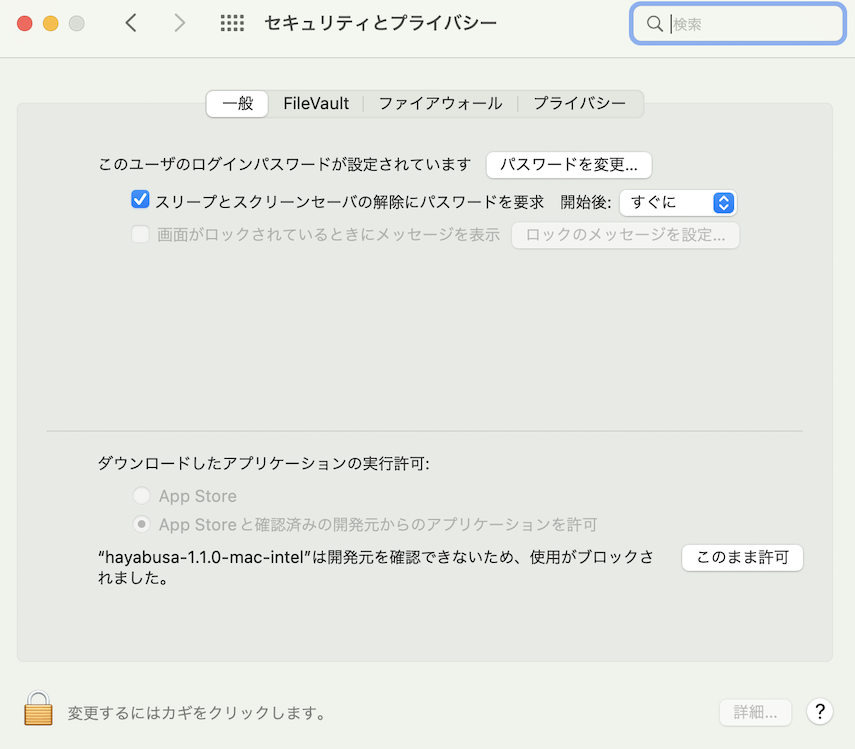Open help via the question mark icon
Viewport: 855px width, 749px height.
click(x=819, y=712)
